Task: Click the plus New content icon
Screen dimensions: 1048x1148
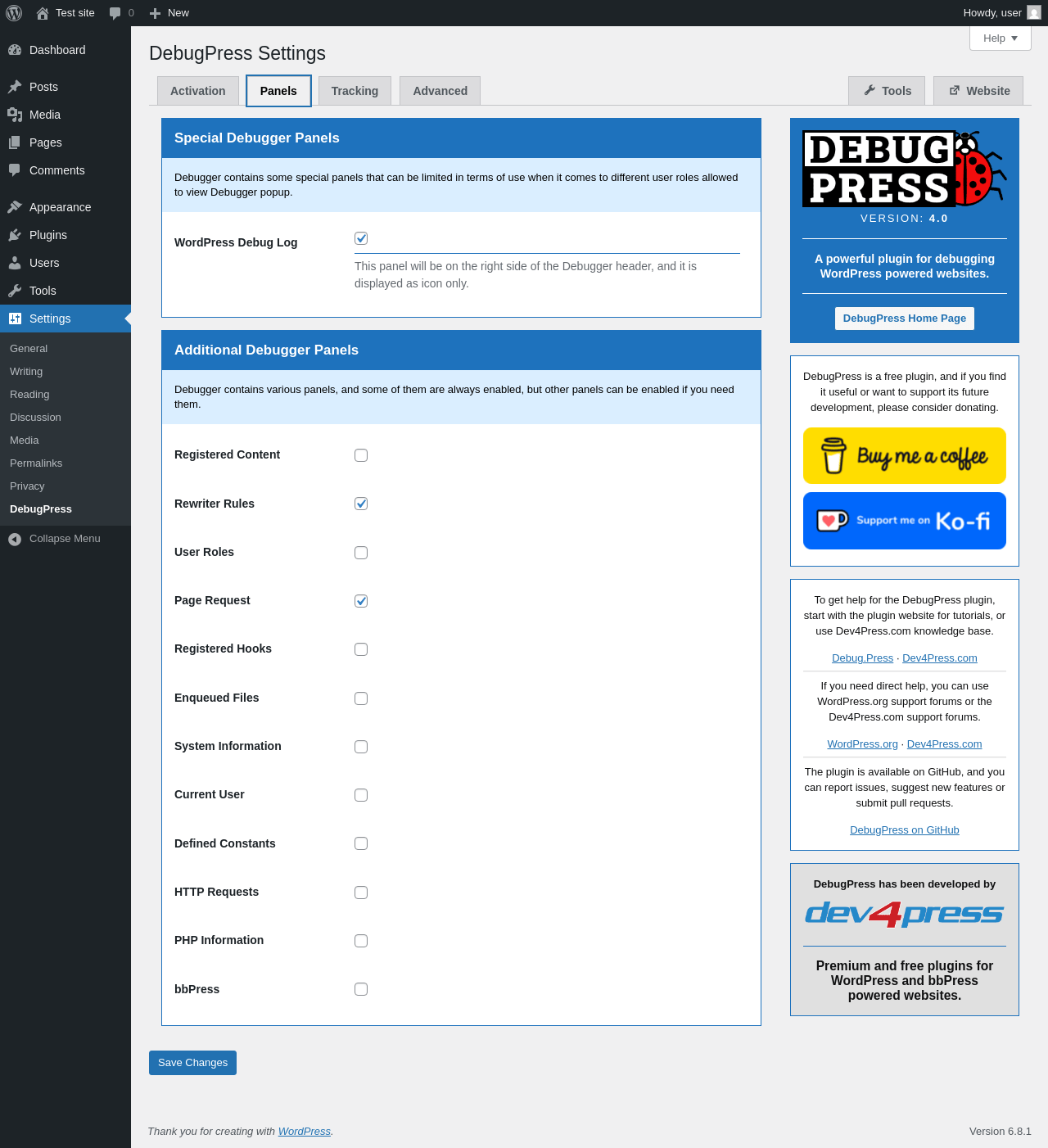Action: click(x=155, y=13)
